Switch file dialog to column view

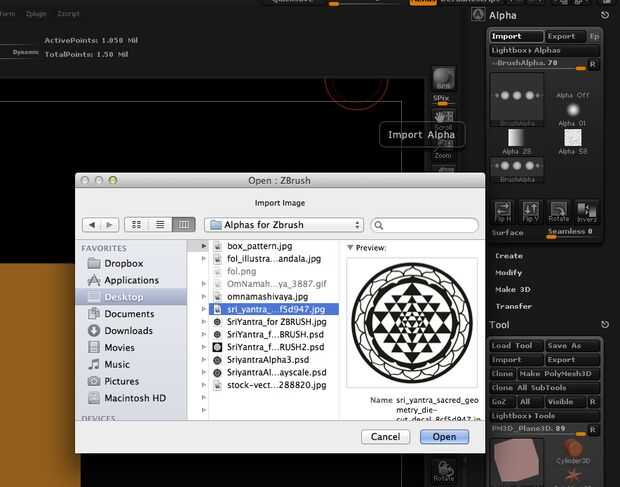(183, 225)
